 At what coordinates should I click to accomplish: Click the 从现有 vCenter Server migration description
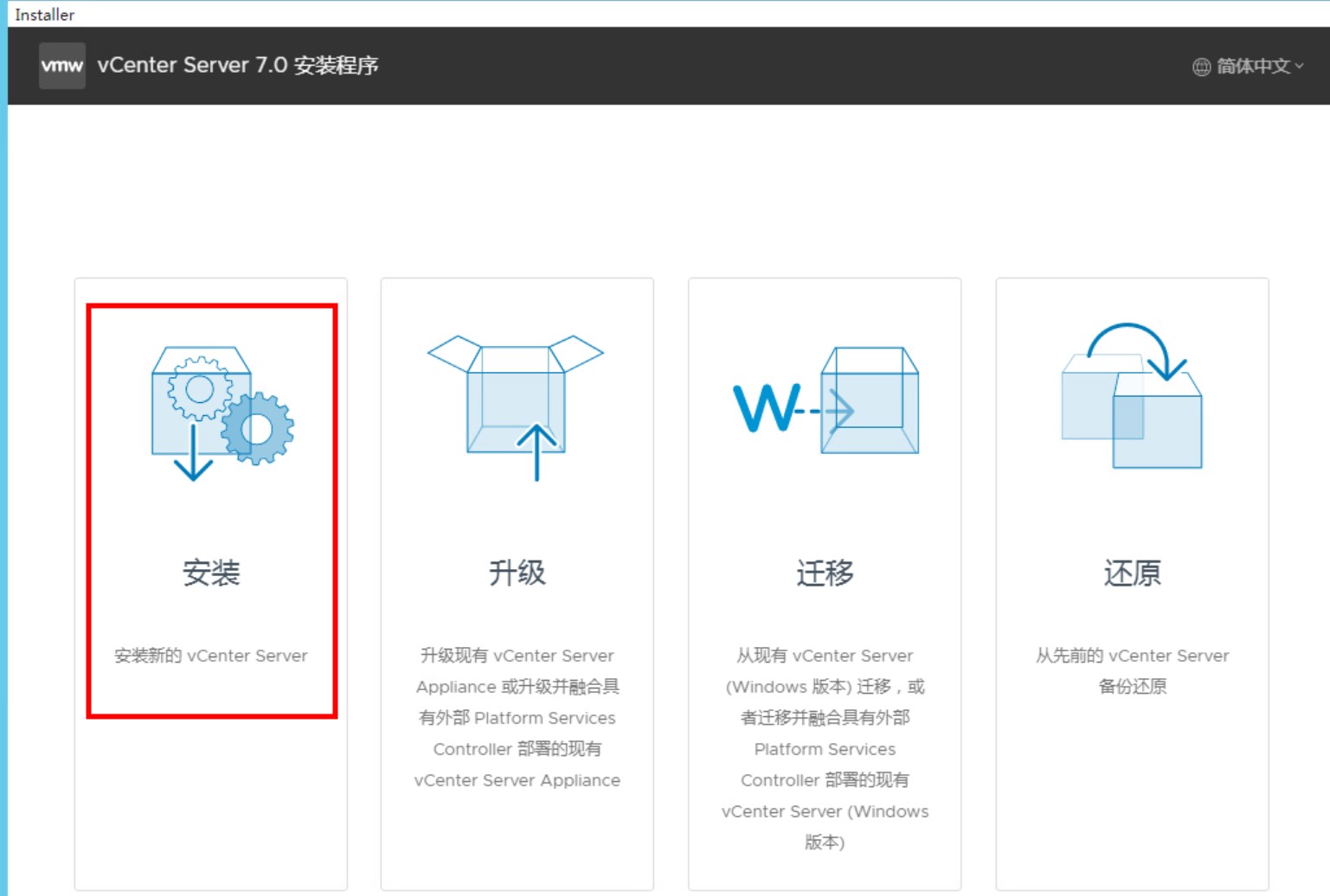click(825, 748)
